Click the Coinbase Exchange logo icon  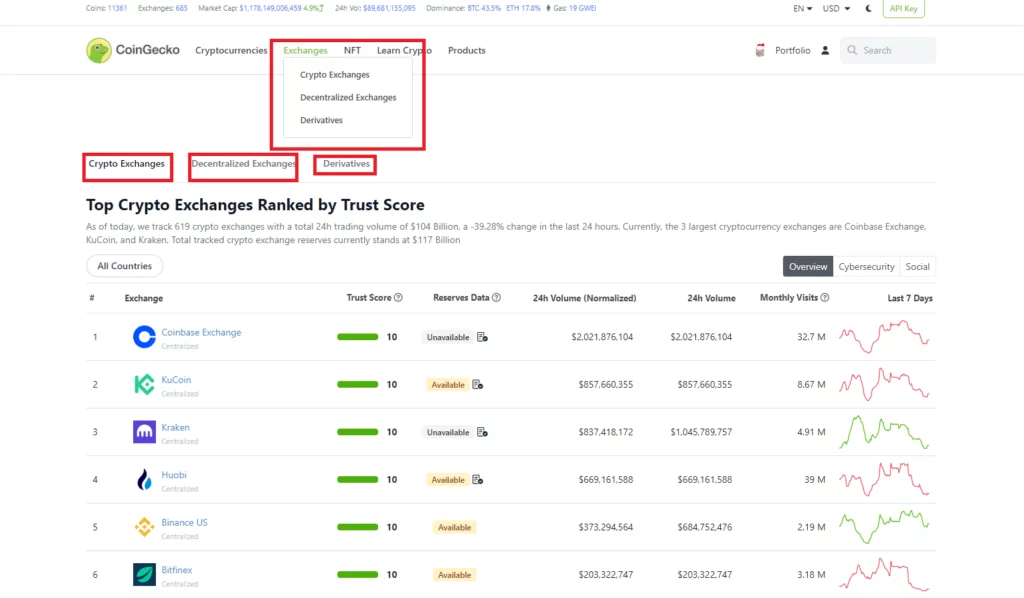tap(144, 337)
